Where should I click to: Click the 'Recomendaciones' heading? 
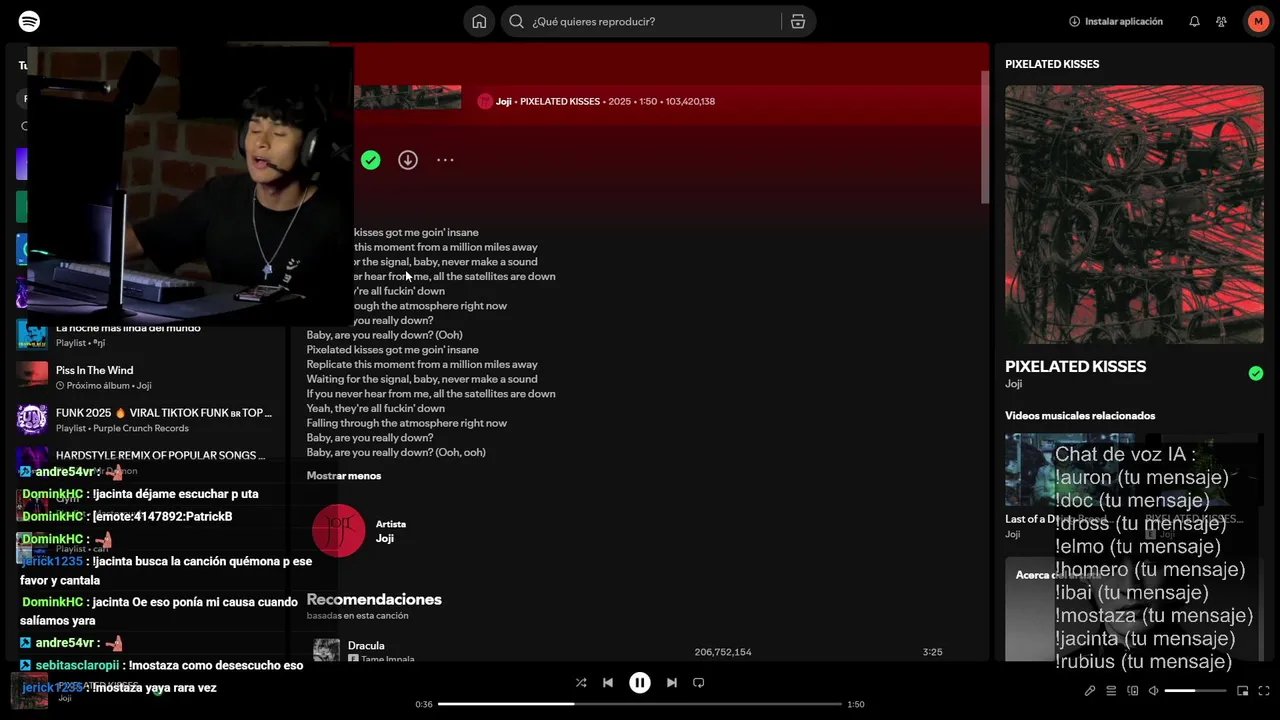click(x=374, y=599)
